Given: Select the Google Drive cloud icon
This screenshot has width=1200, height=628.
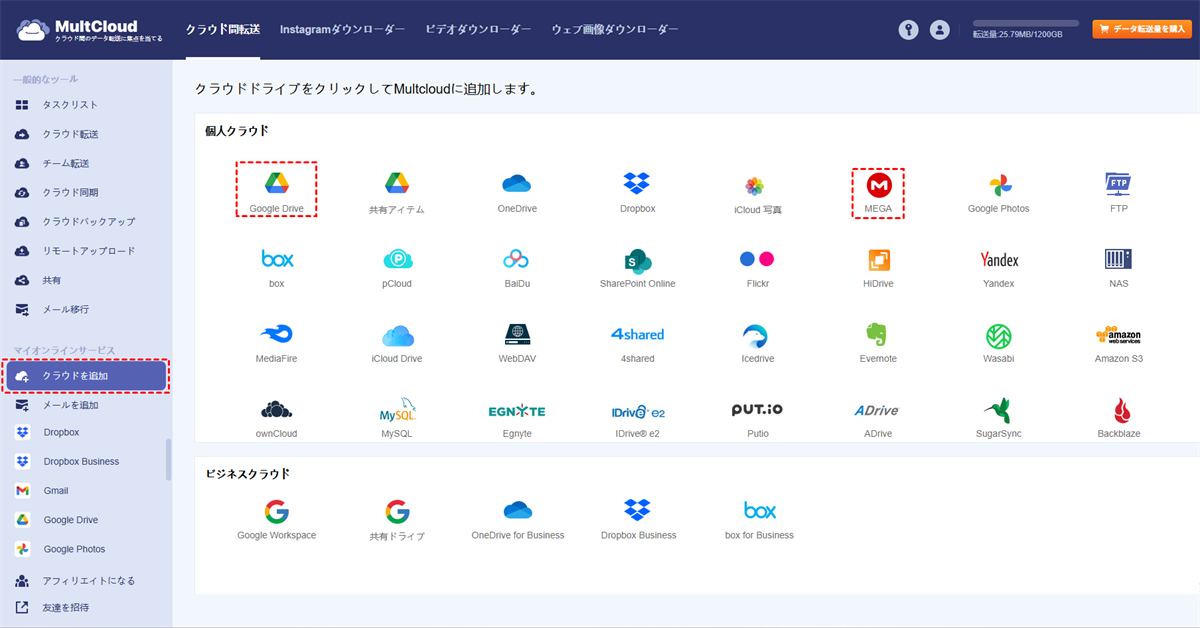Looking at the screenshot, I should coord(277,183).
